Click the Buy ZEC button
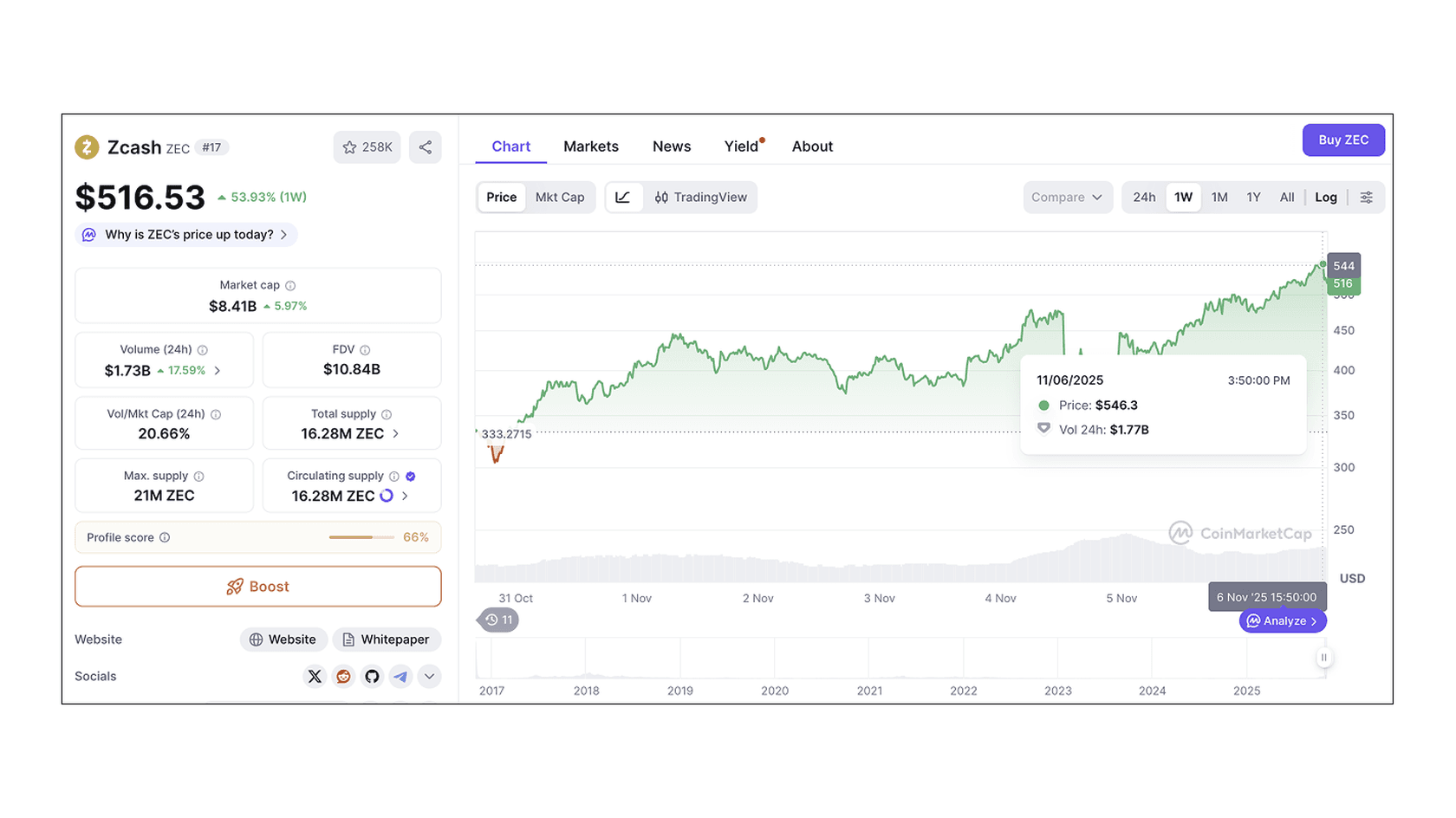 coord(1343,140)
